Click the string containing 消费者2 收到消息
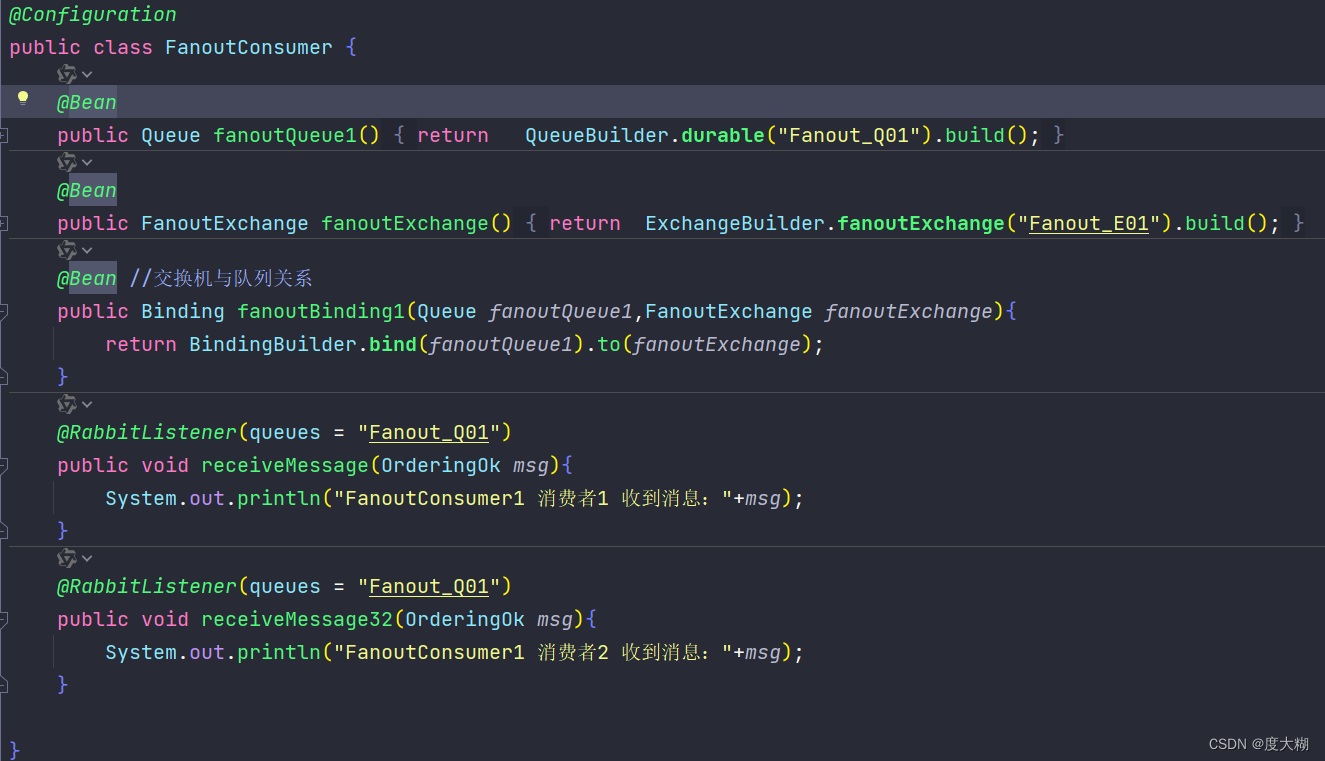Viewport: 1325px width, 761px height. (533, 652)
